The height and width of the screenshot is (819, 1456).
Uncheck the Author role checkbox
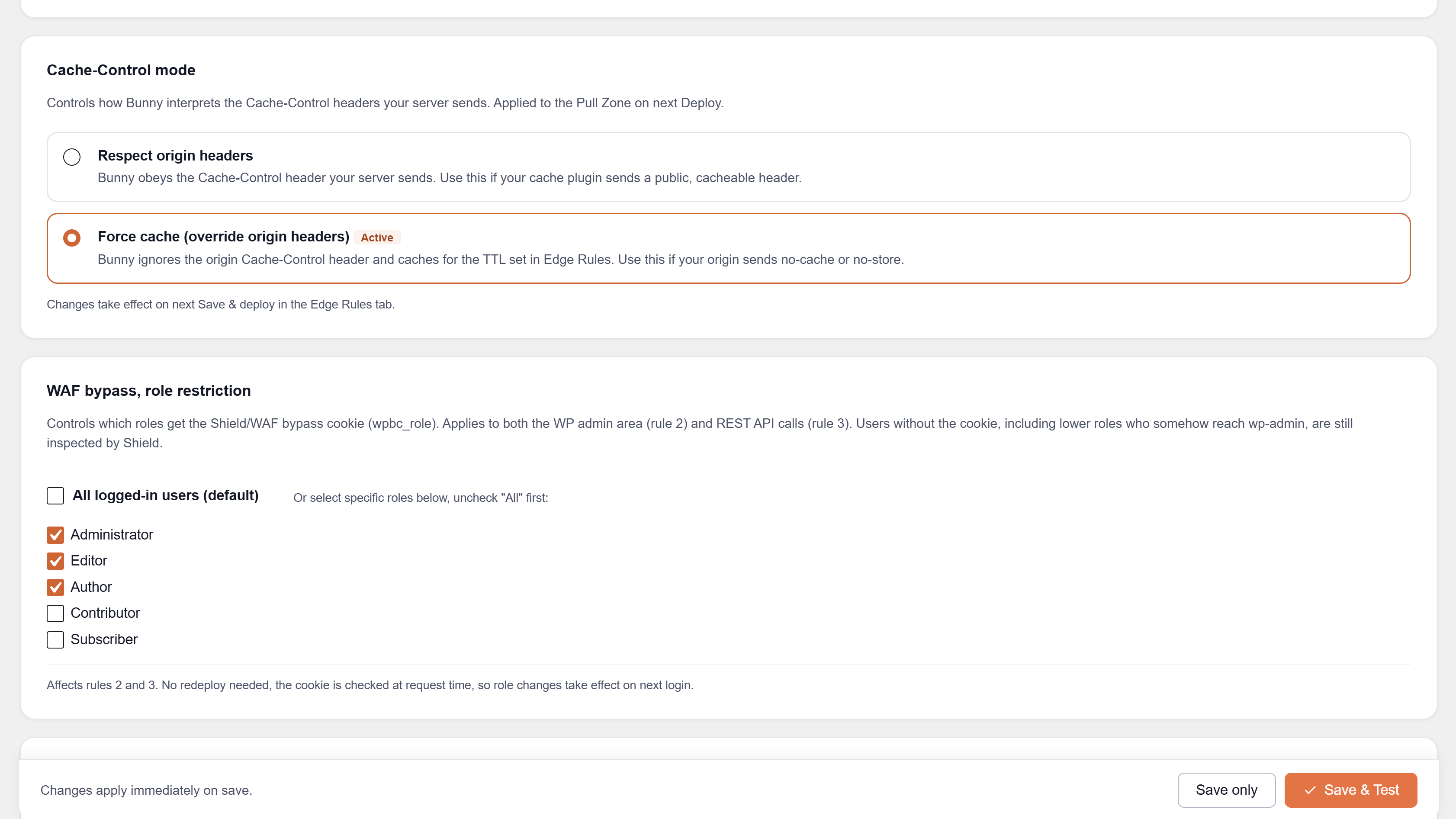(x=55, y=587)
